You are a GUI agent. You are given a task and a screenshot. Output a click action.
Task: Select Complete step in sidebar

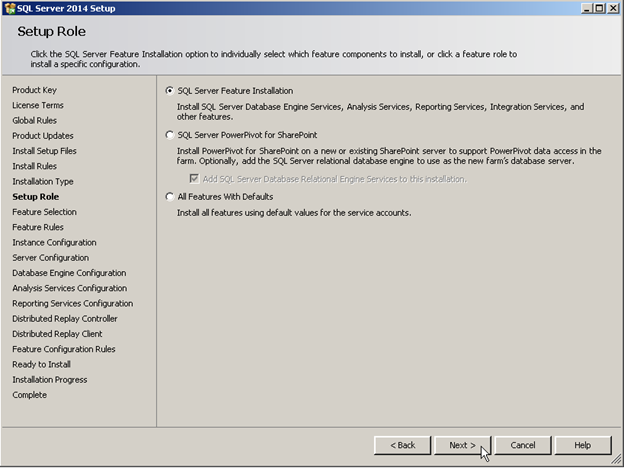[29, 395]
